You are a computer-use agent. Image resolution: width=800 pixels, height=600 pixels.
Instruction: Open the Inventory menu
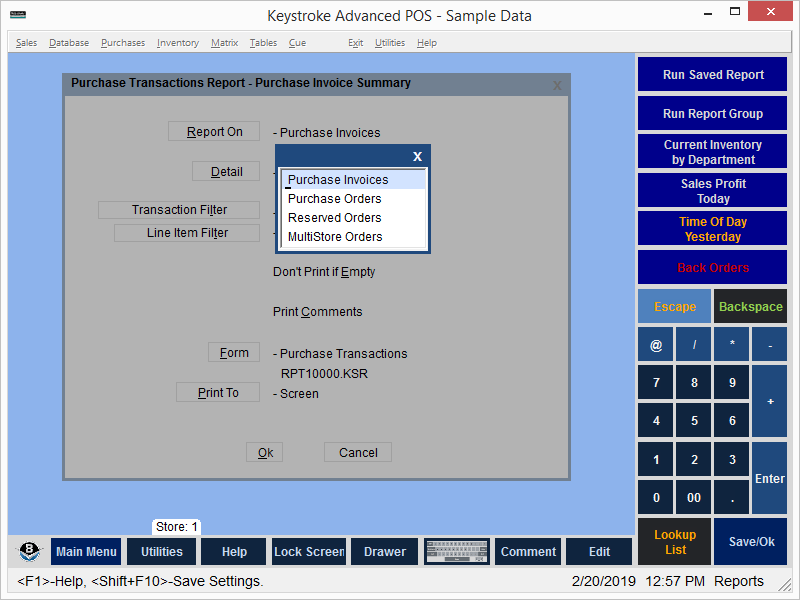tap(177, 43)
